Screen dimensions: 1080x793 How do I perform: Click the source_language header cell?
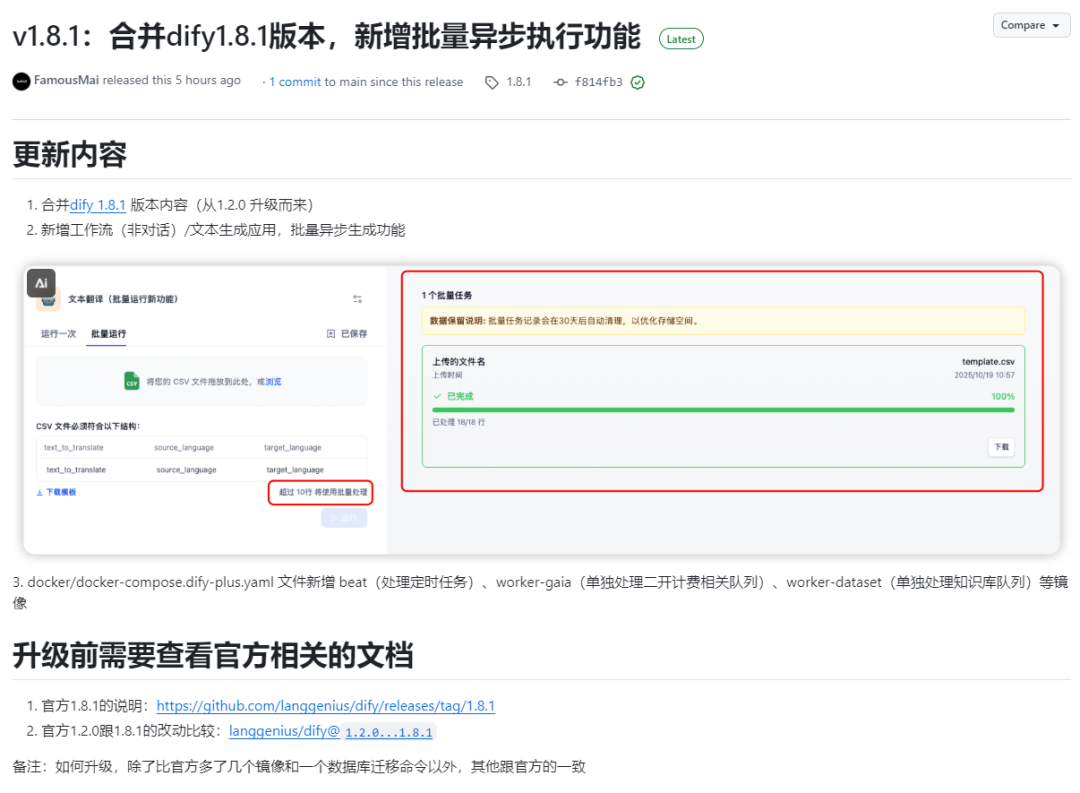click(x=184, y=447)
